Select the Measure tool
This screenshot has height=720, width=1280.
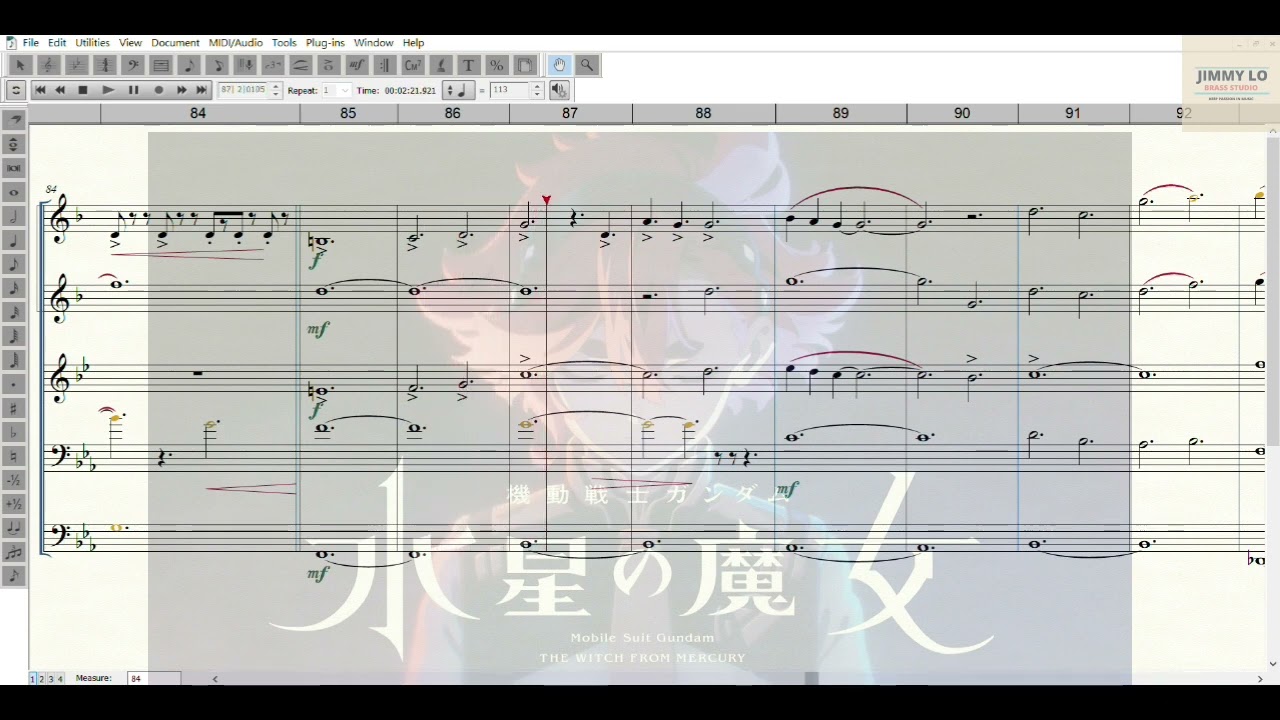point(160,65)
